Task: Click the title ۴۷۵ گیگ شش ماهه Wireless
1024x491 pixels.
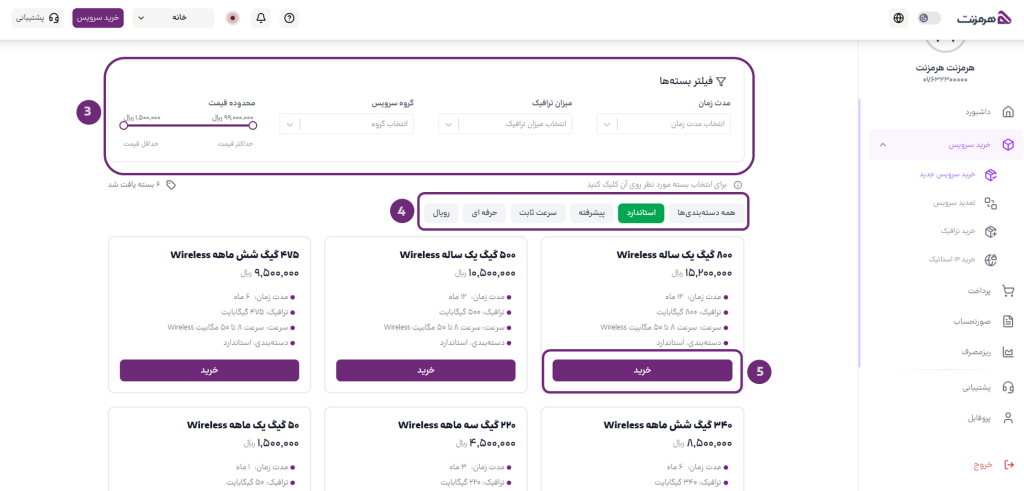Action: 234,255
